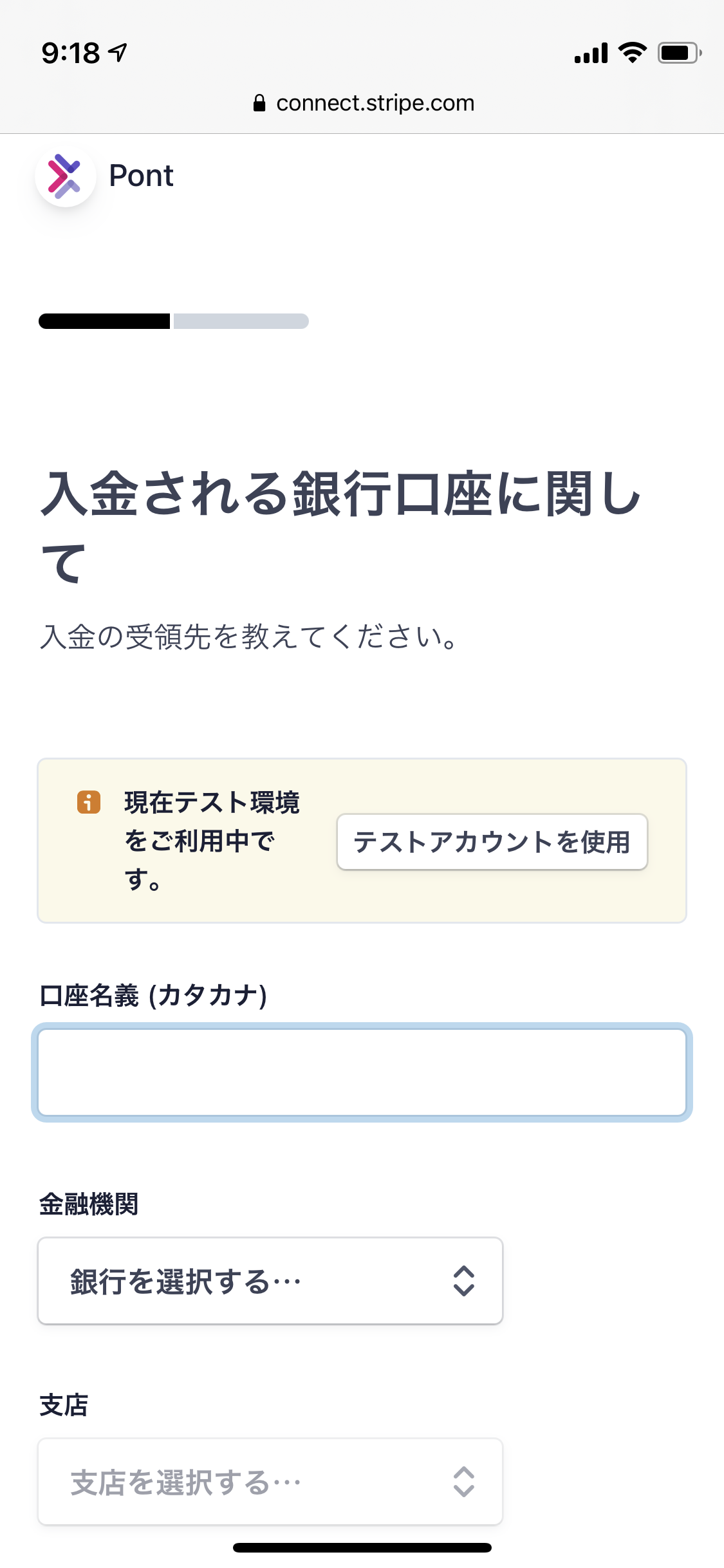The width and height of the screenshot is (724, 1568).
Task: Tap the Pont brand name text
Action: coord(142,176)
